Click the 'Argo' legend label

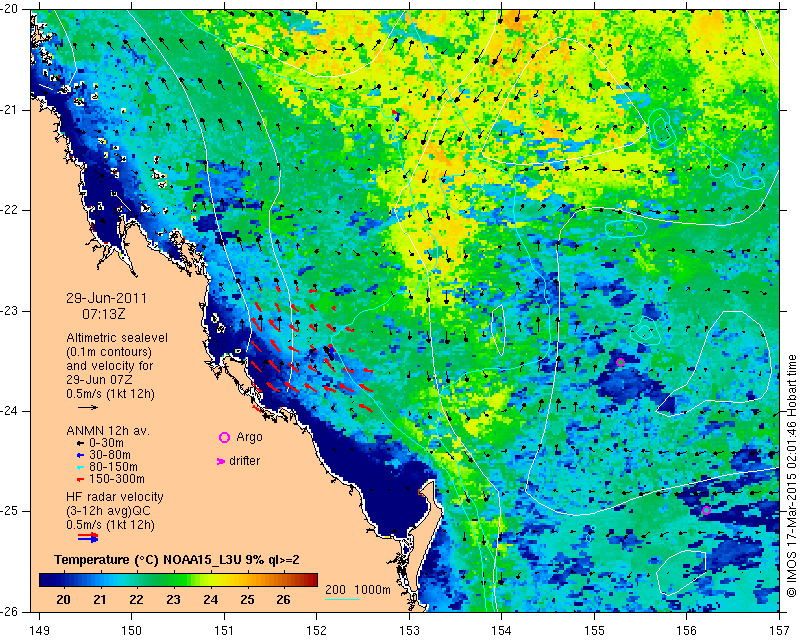[249, 437]
